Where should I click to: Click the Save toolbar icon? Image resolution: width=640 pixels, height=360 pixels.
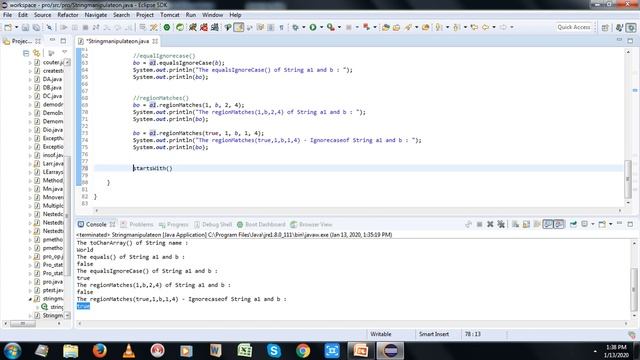25,27
